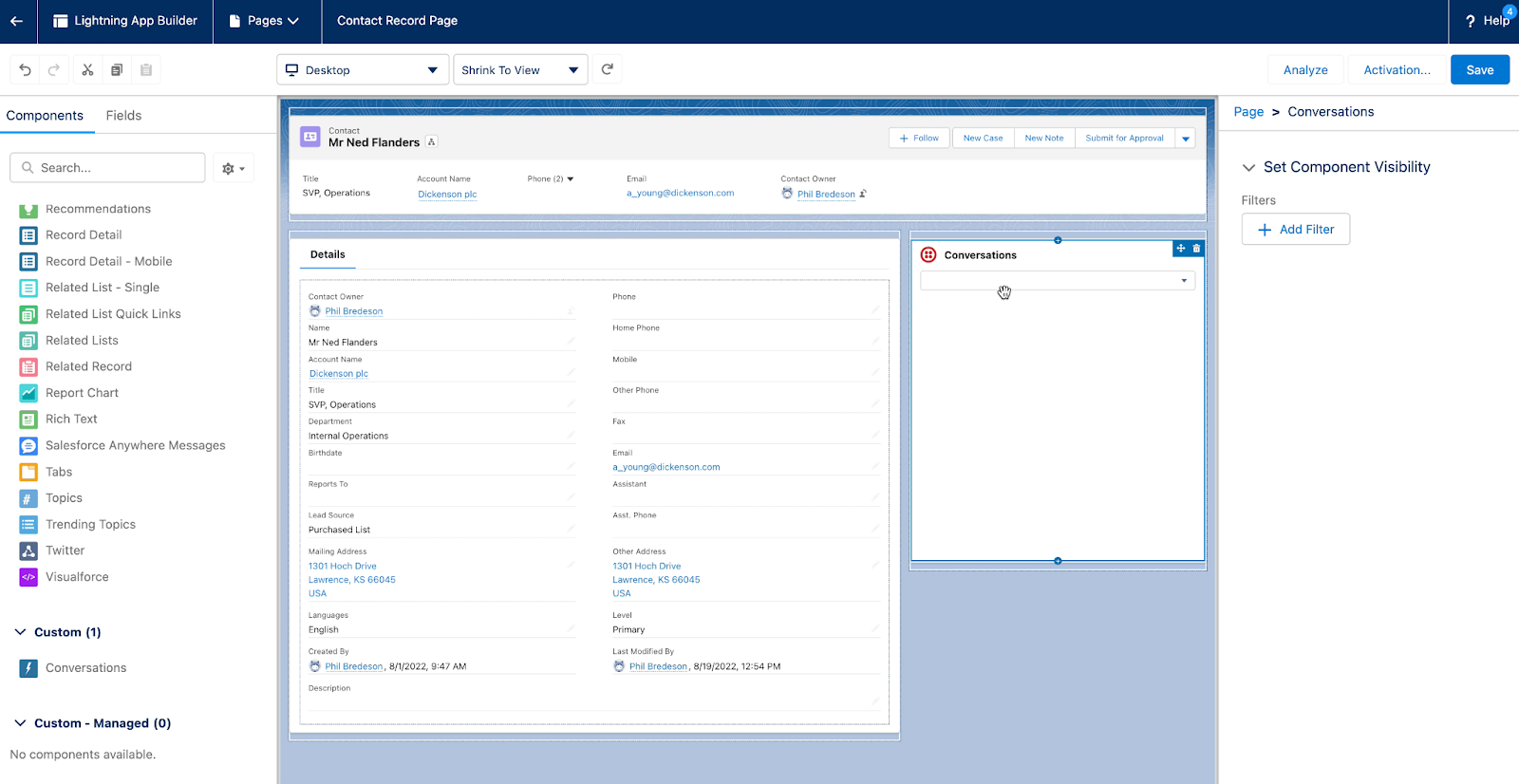1519x784 pixels.
Task: Open the Pages dropdown menu
Action: (265, 21)
